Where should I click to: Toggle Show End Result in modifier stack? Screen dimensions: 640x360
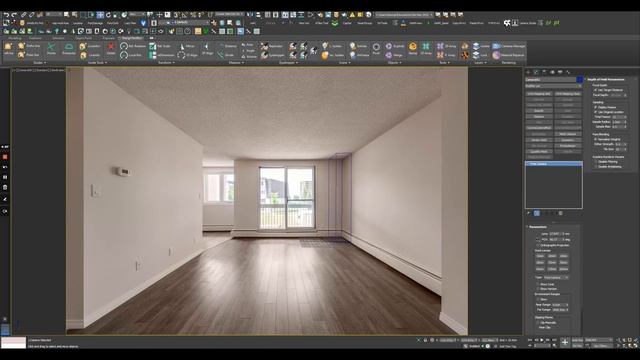[x=537, y=213]
